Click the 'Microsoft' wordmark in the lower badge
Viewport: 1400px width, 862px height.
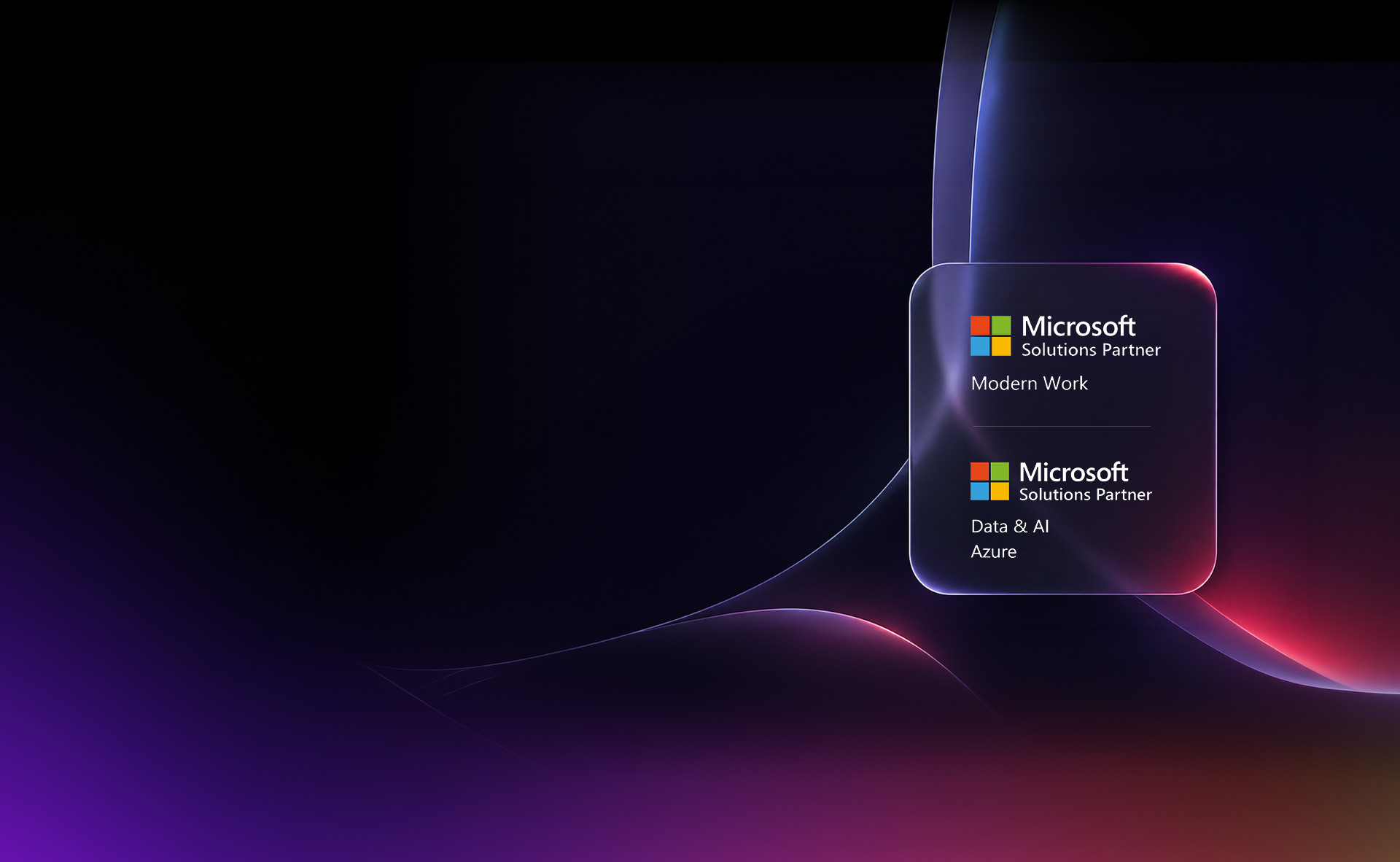coord(1073,472)
